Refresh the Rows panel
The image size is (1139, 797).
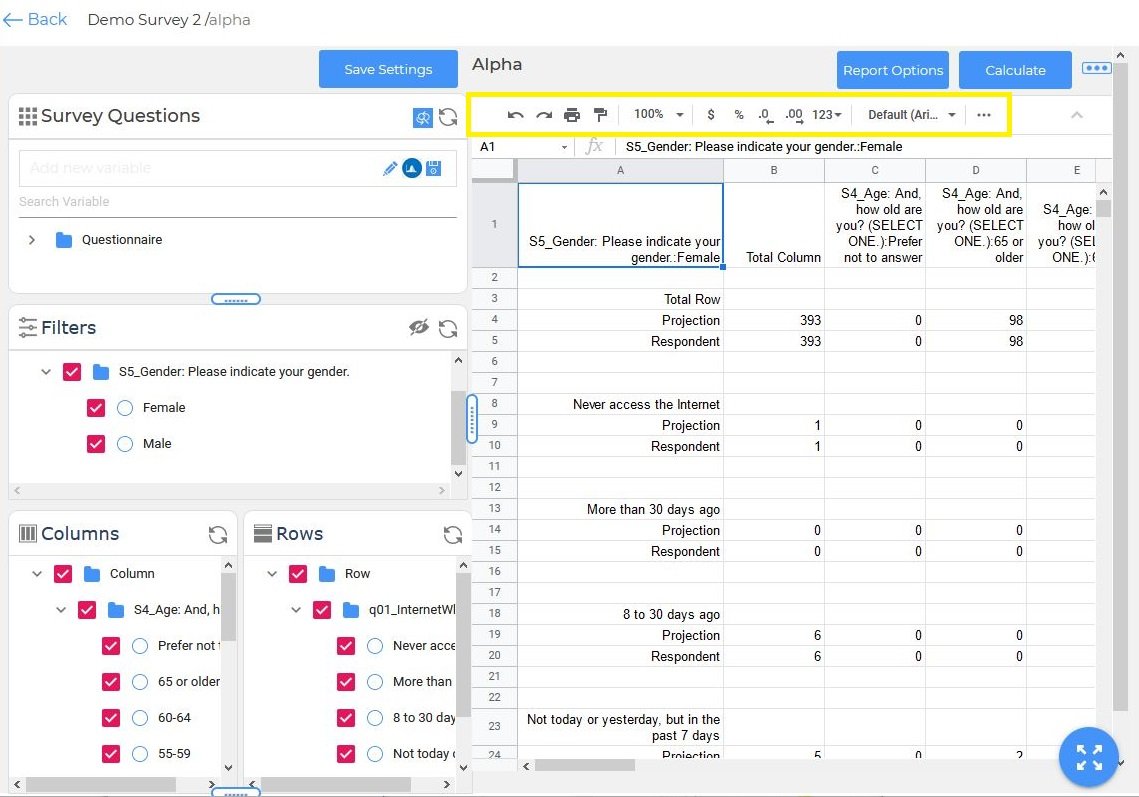tap(453, 535)
